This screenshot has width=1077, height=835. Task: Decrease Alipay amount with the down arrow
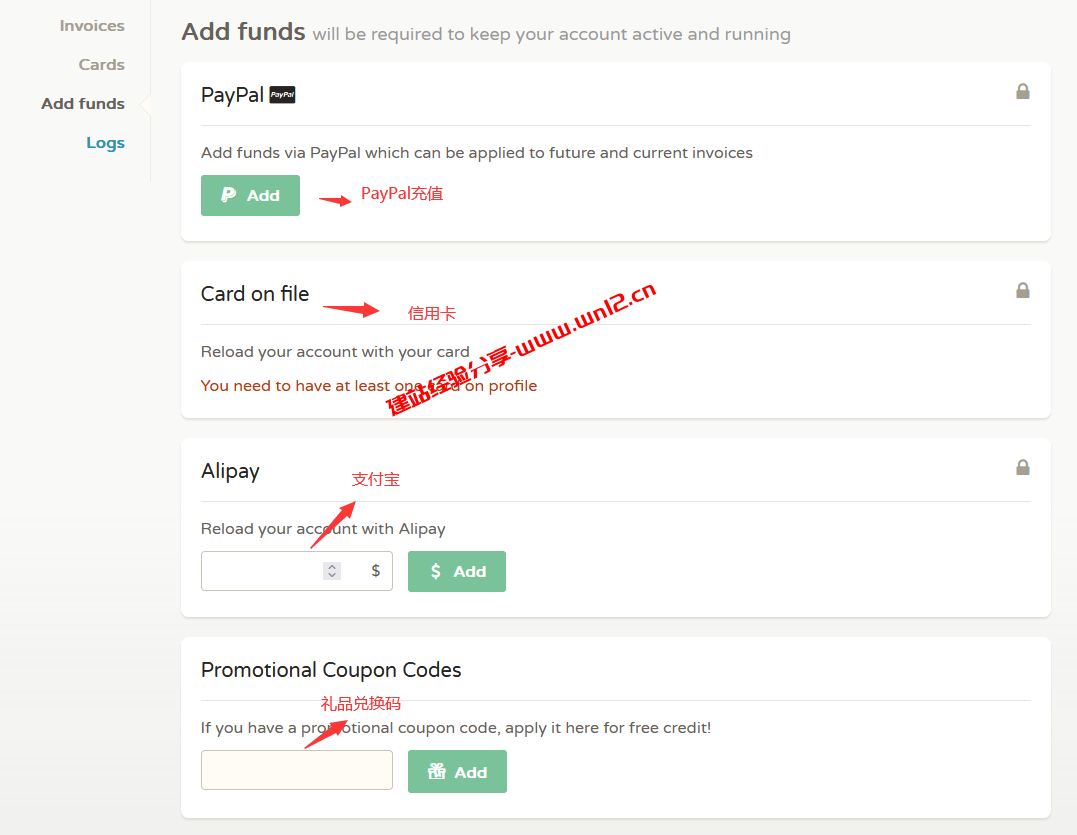coord(332,576)
